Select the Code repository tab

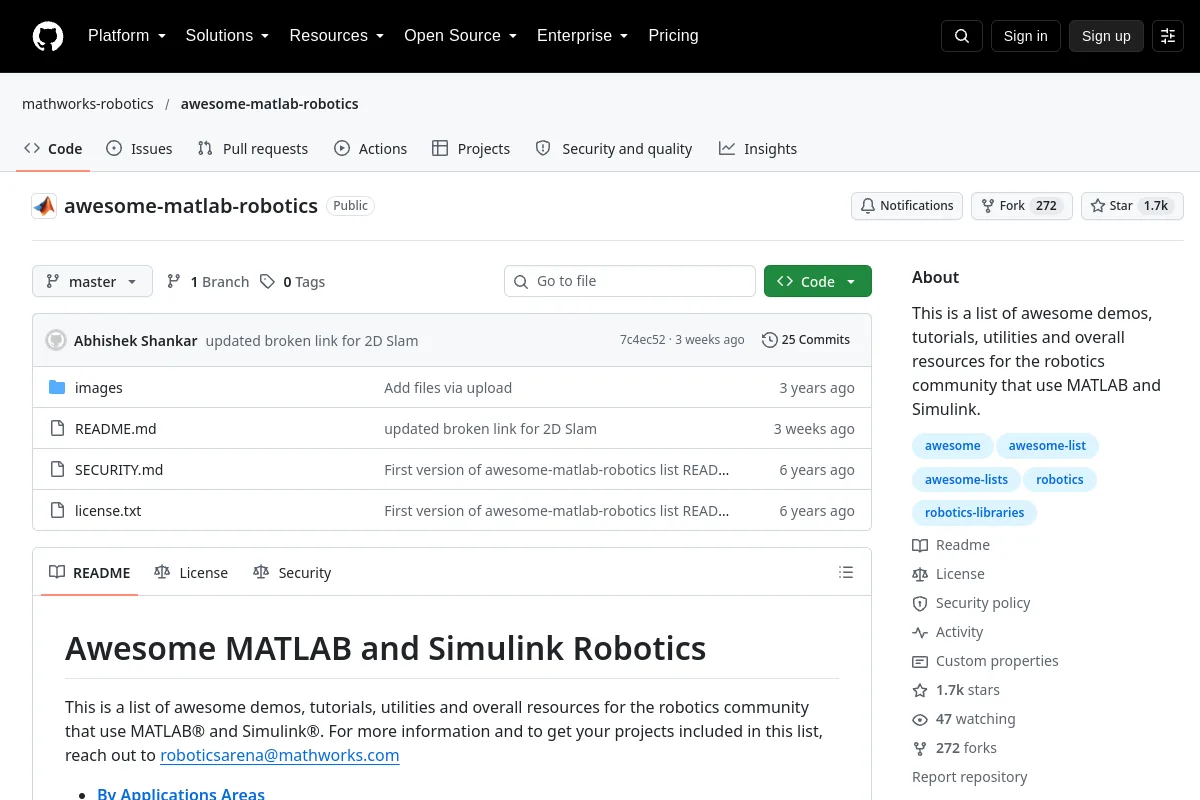[x=53, y=149]
